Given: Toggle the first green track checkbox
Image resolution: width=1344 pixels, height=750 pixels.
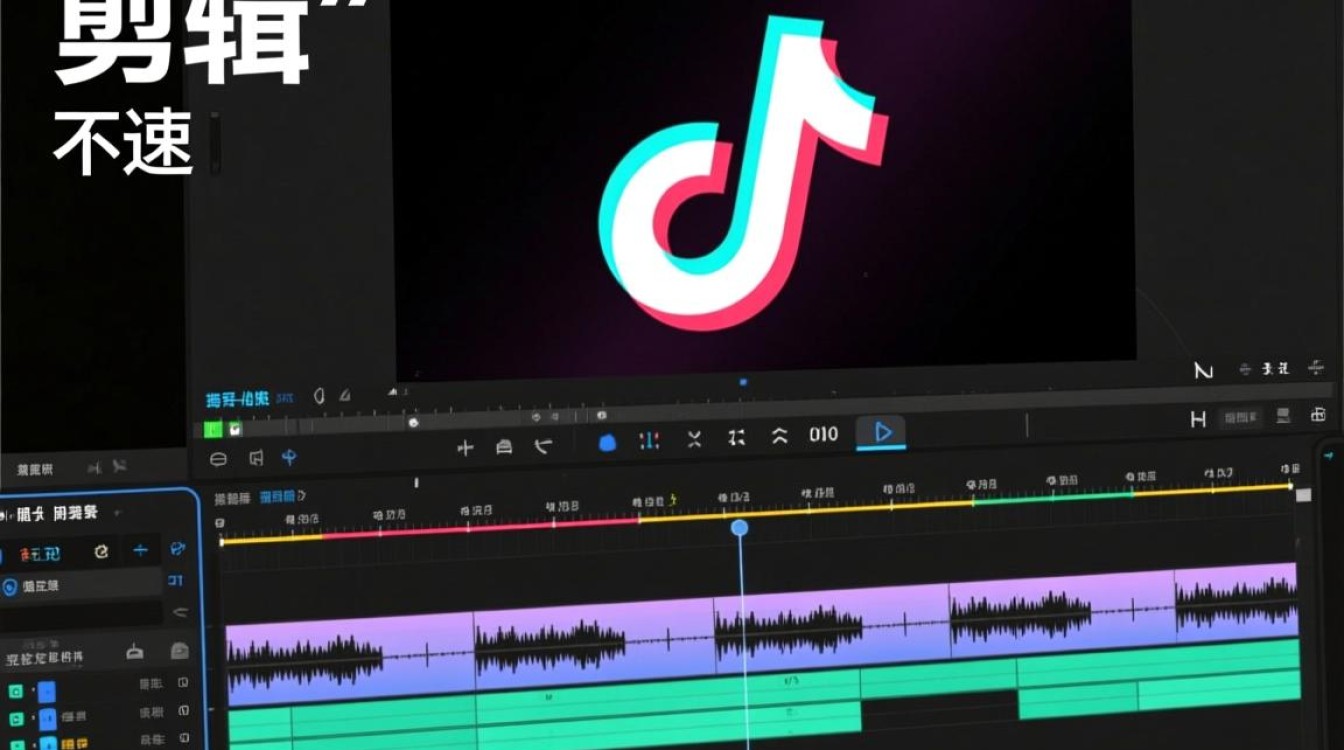Looking at the screenshot, I should [x=15, y=691].
